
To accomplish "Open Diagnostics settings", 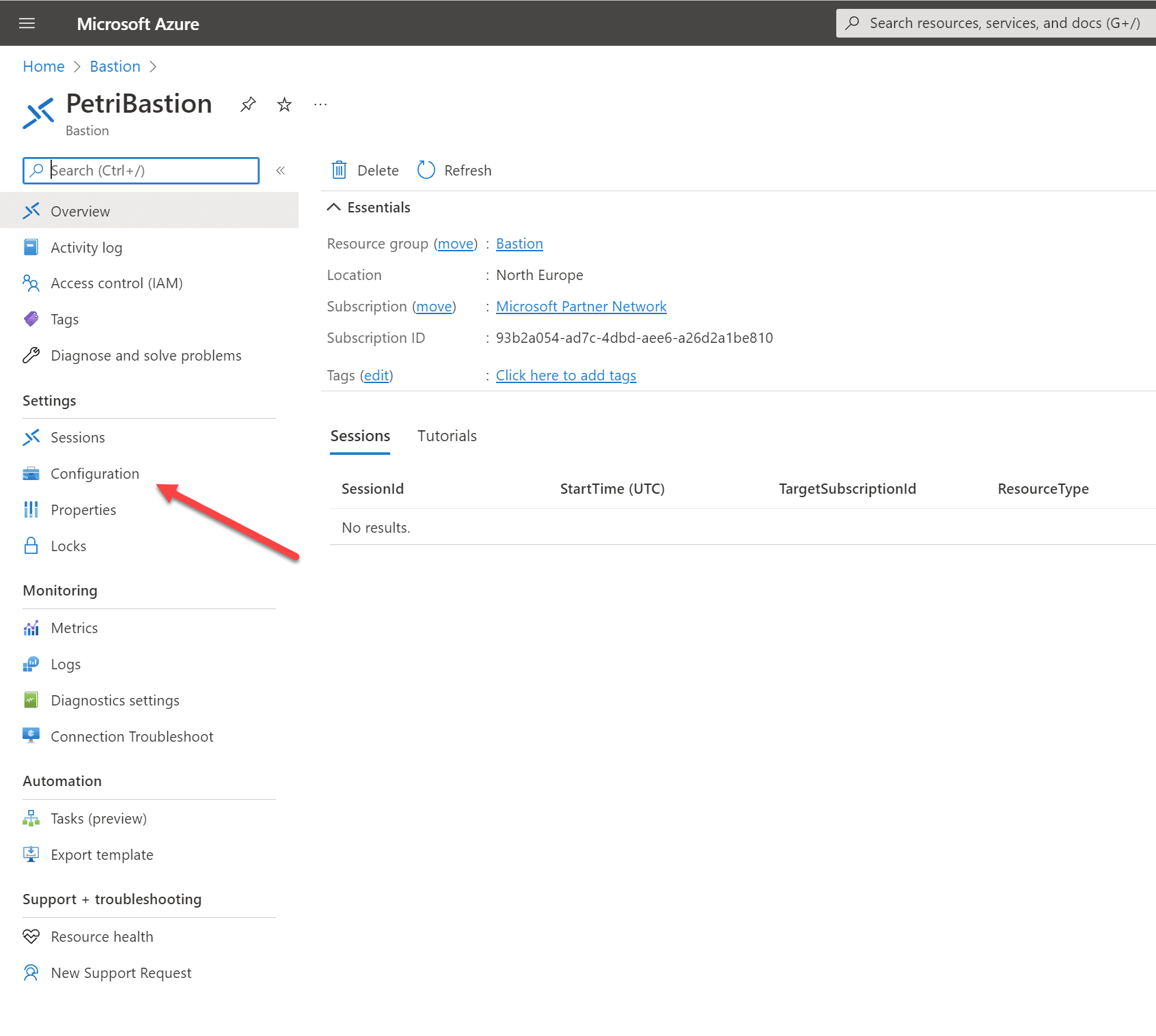I will click(115, 700).
